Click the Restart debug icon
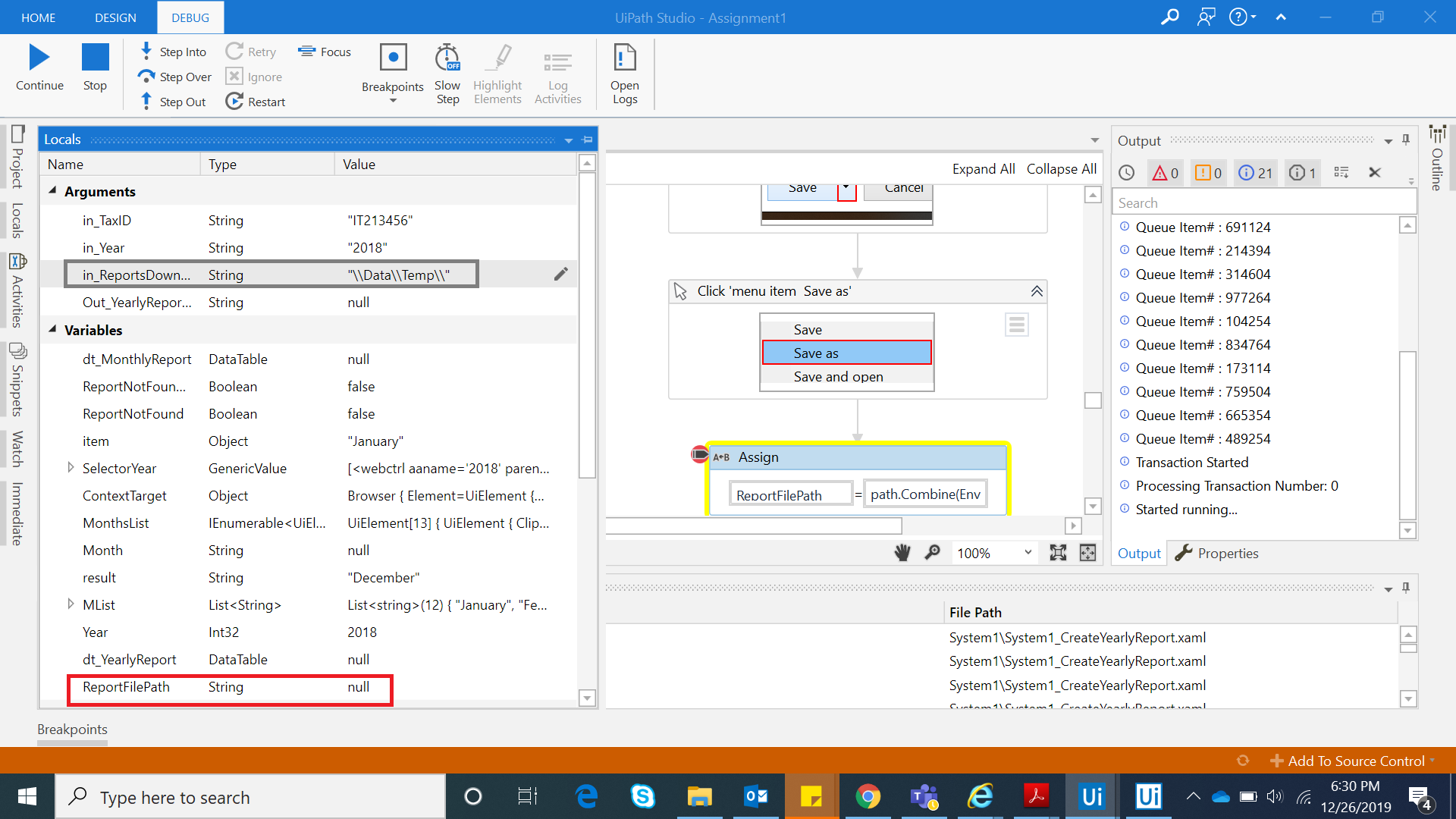 234,102
